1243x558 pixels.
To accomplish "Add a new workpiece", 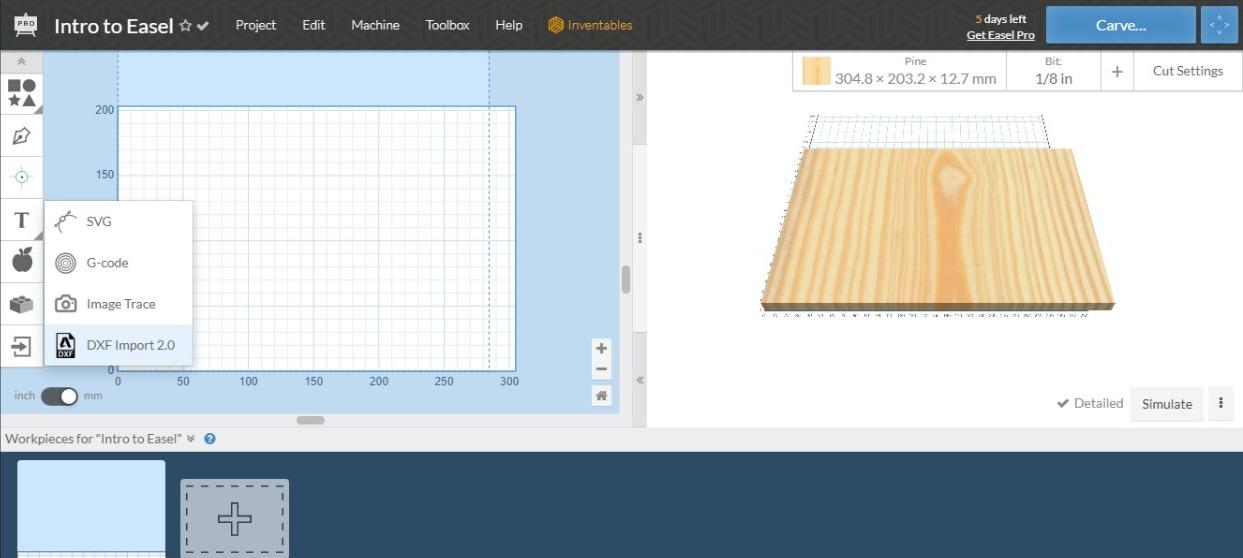I will tap(234, 519).
